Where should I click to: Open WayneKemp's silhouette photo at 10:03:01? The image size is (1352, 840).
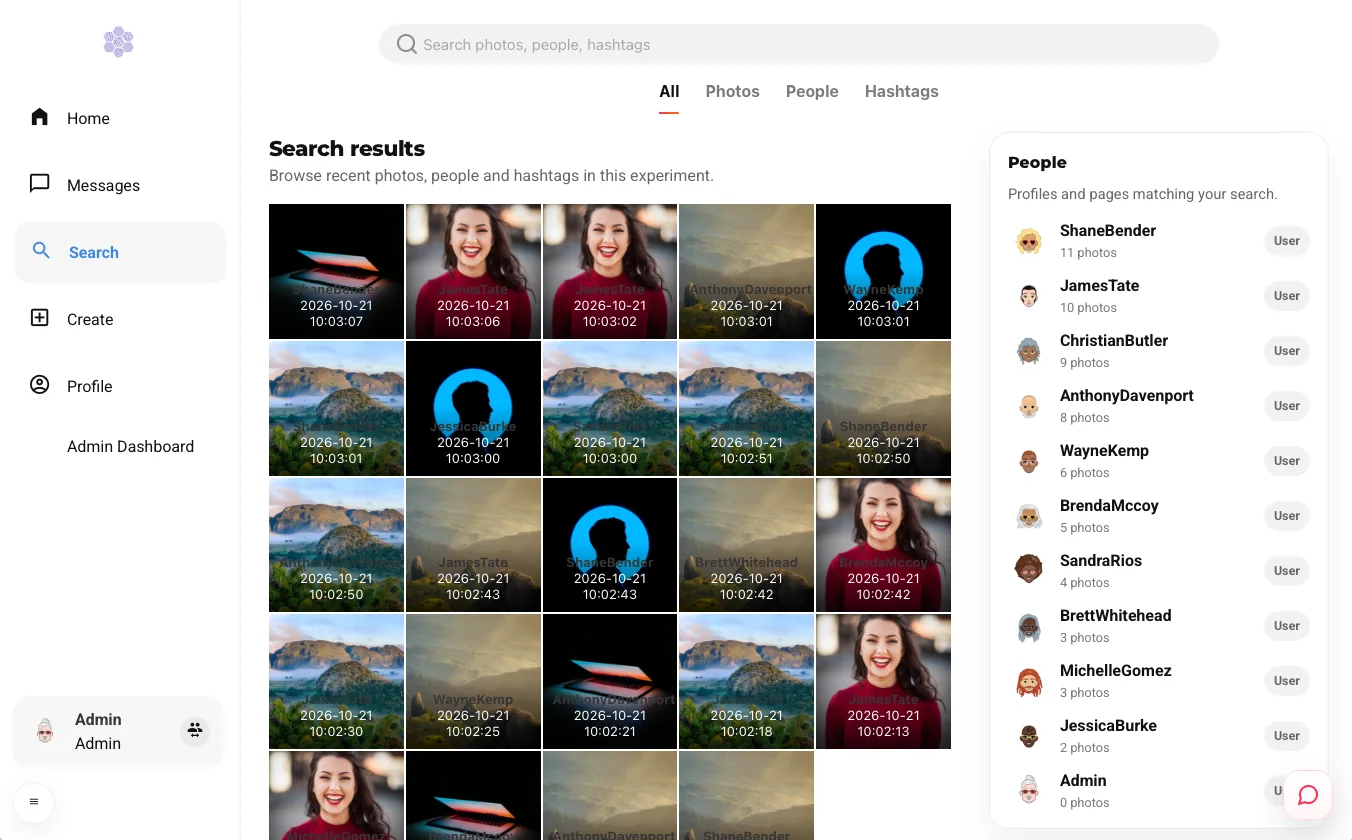[x=884, y=271]
